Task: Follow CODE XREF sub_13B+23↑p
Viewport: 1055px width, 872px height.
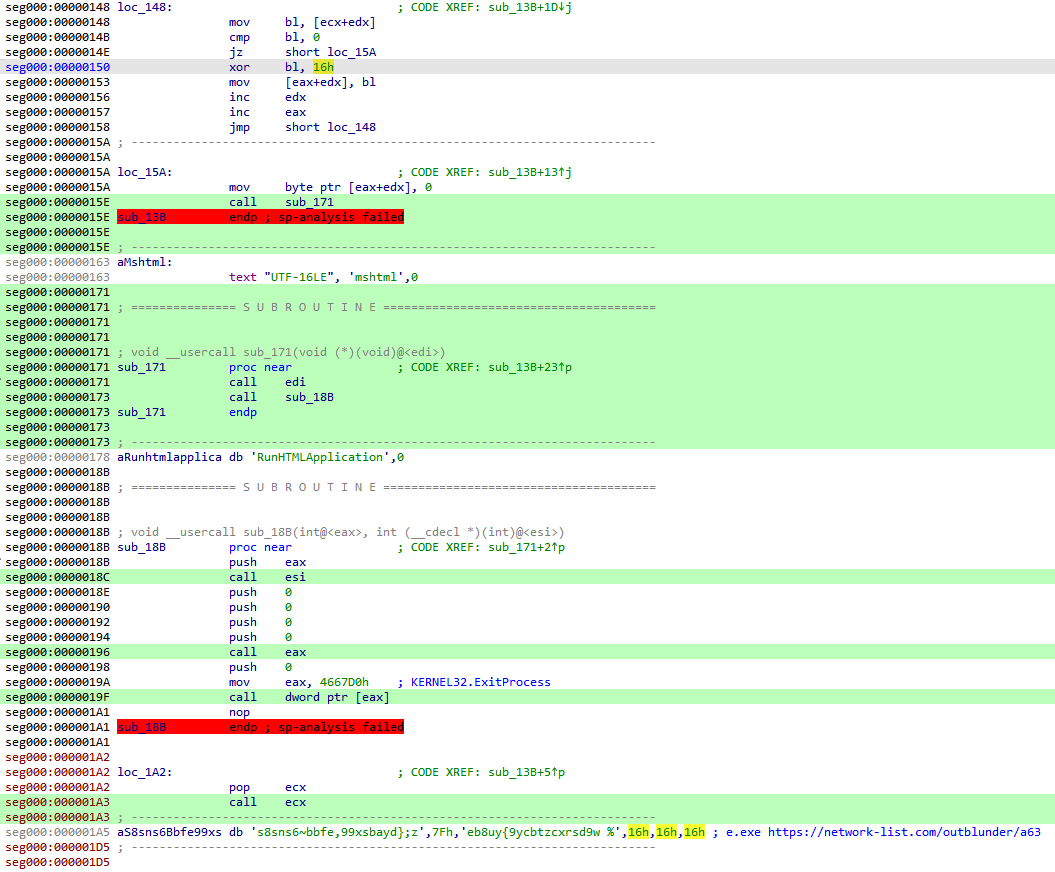Action: coord(530,367)
